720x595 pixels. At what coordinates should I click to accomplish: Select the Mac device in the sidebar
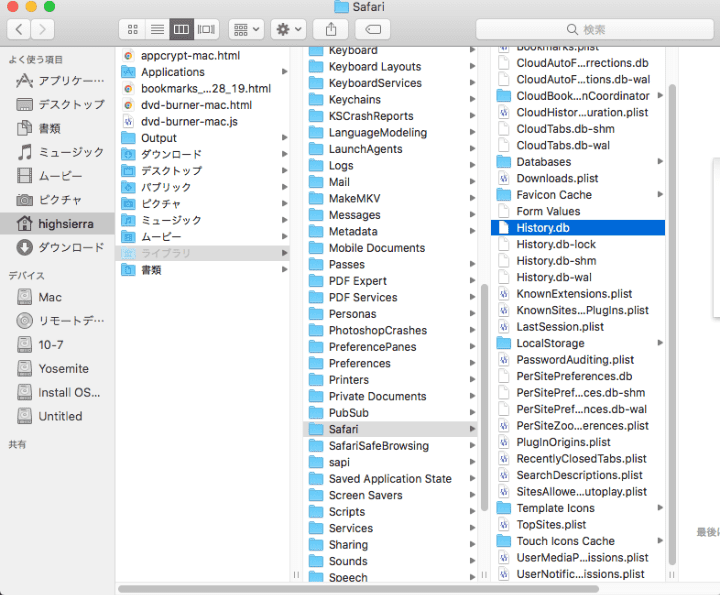(57, 297)
